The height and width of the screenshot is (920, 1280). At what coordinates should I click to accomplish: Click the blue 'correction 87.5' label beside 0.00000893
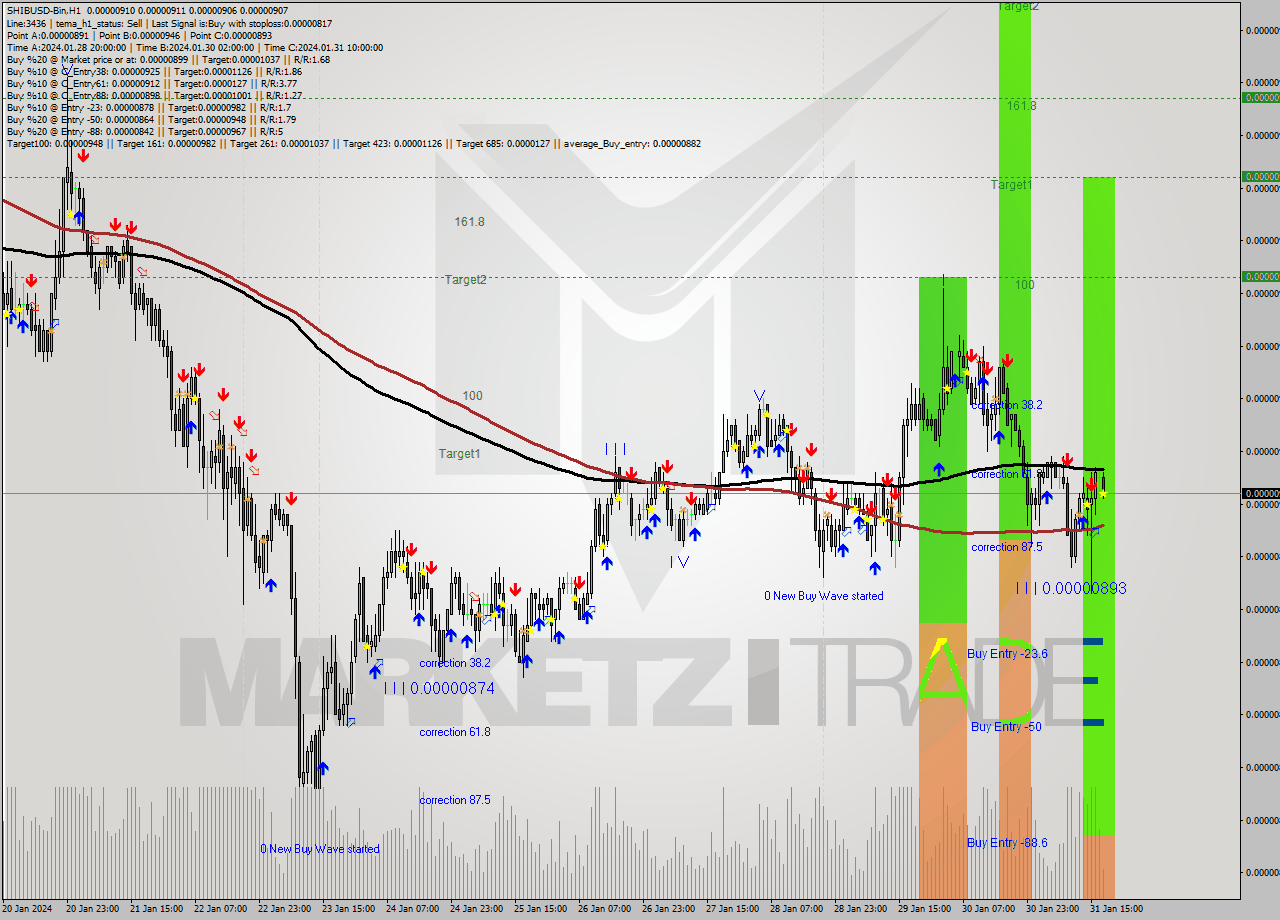tap(1006, 547)
